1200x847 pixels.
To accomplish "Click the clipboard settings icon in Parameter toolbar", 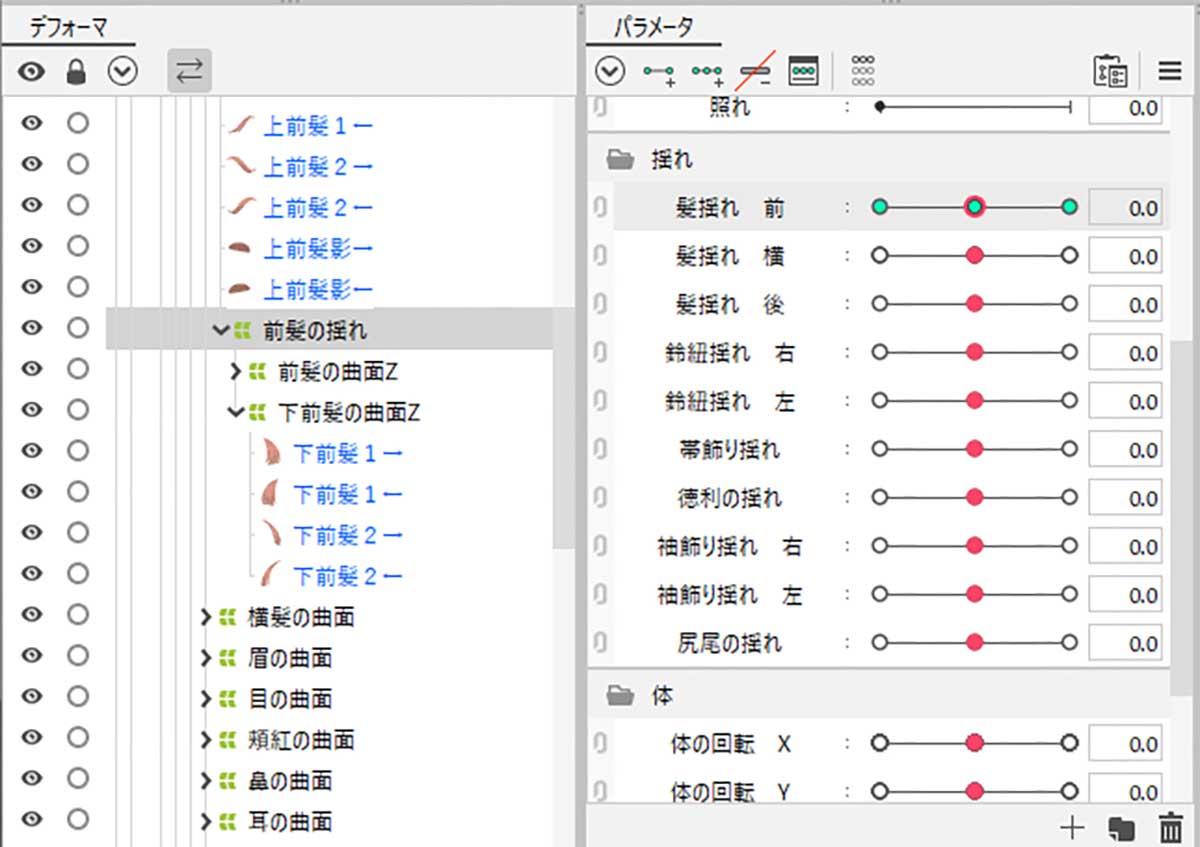I will (x=1111, y=72).
